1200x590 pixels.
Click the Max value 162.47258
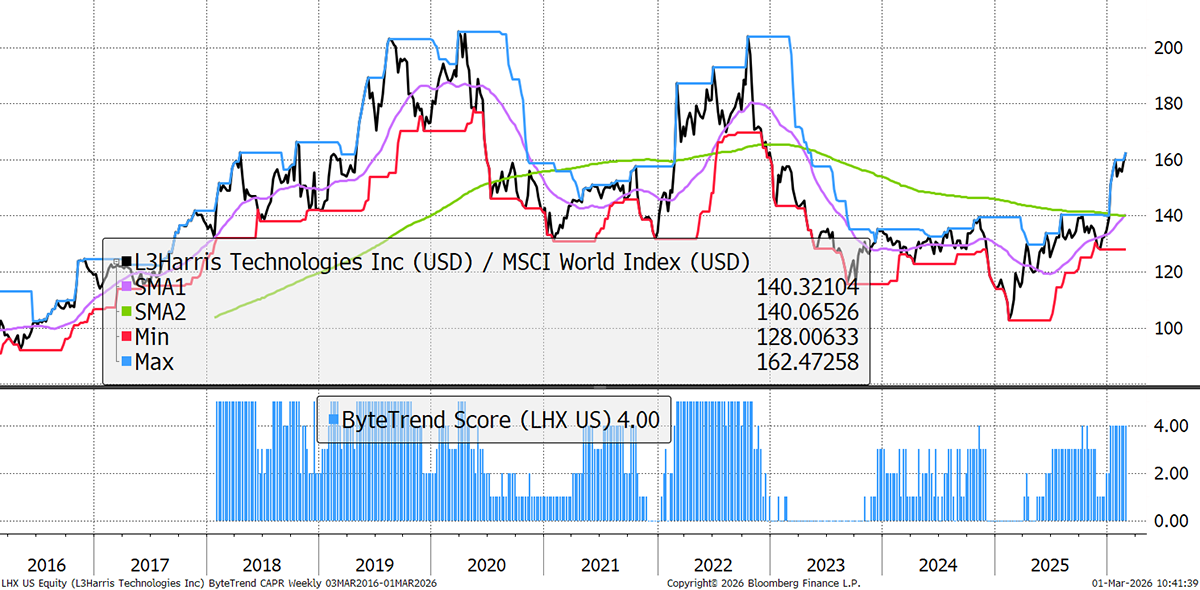(x=807, y=363)
